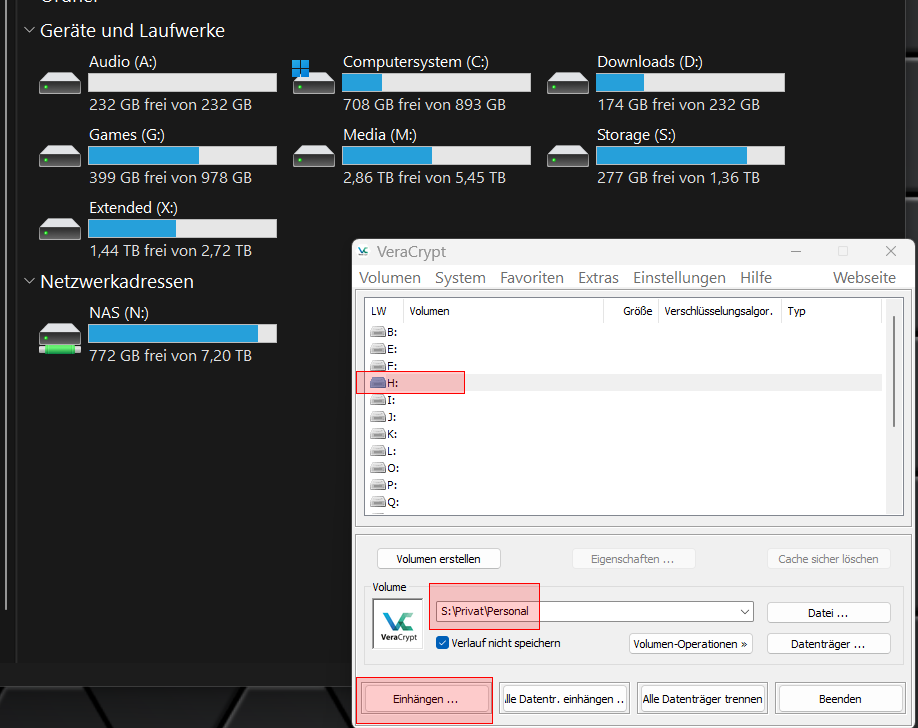Click '2,86 TB frei von 5,45 TB' text
This screenshot has height=728, width=918.
pos(424,177)
